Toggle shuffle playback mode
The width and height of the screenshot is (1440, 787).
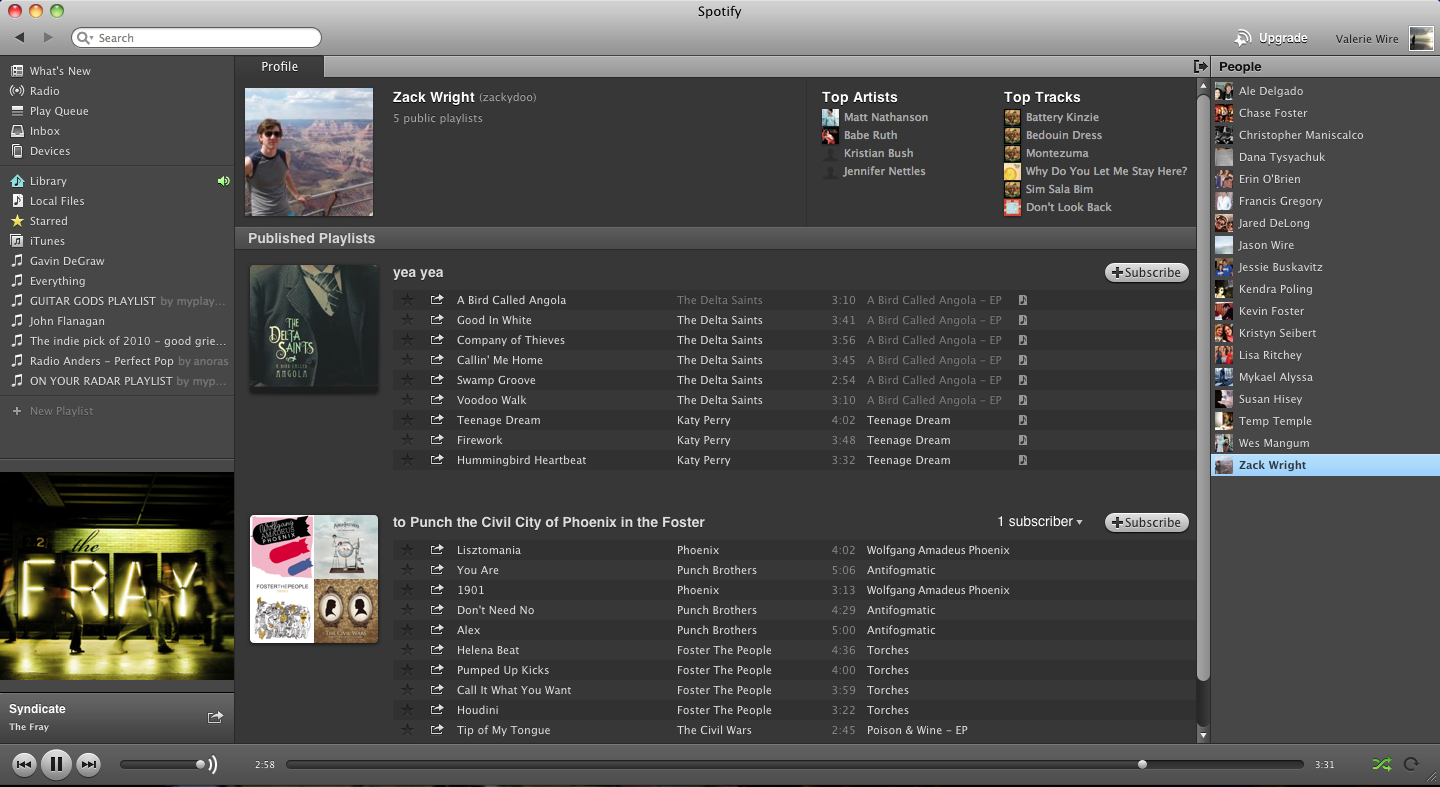click(x=1381, y=765)
